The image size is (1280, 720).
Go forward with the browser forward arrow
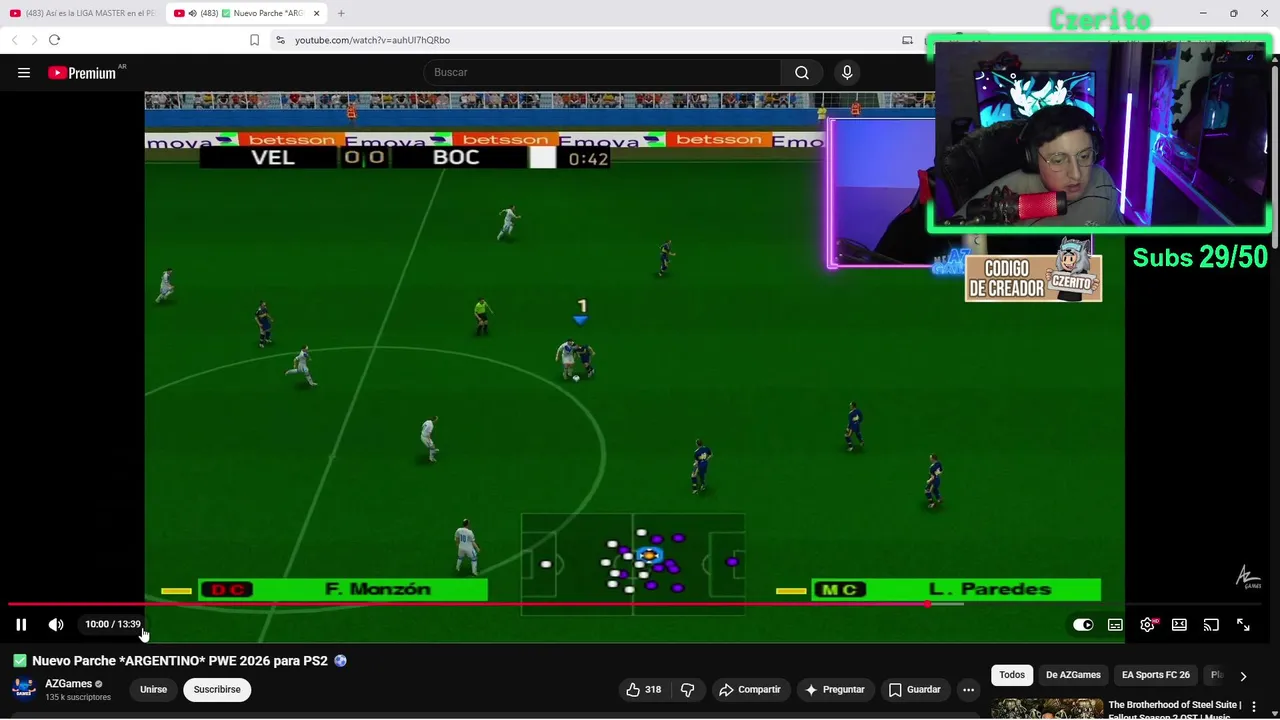coord(34,40)
